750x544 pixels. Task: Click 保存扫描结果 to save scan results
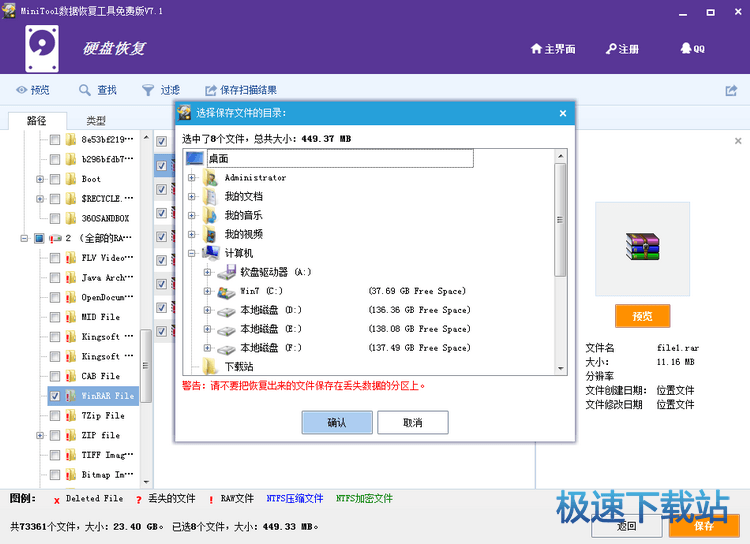[x=241, y=90]
